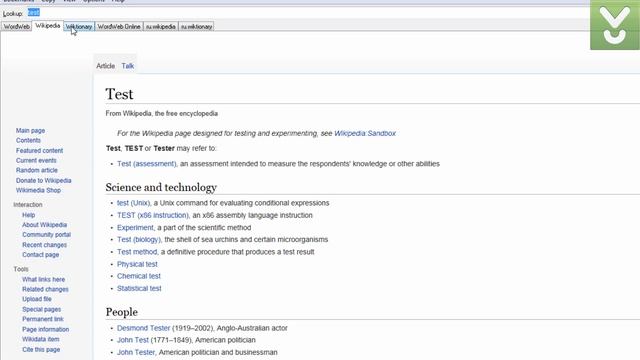Image resolution: width=640 pixels, height=360 pixels.
Task: Open the ru.wiktionary tab
Action: tap(196, 27)
